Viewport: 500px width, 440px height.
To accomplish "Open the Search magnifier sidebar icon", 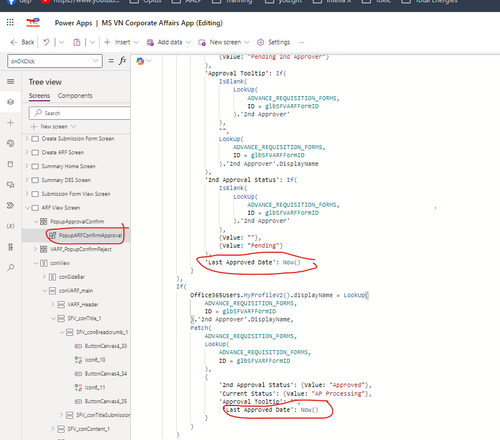I will click(x=11, y=267).
